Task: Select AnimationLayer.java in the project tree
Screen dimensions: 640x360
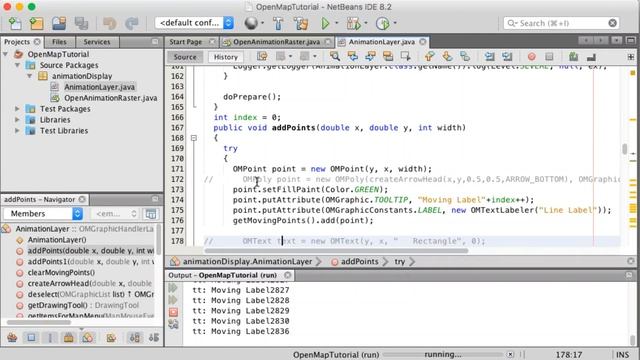Action: point(99,87)
